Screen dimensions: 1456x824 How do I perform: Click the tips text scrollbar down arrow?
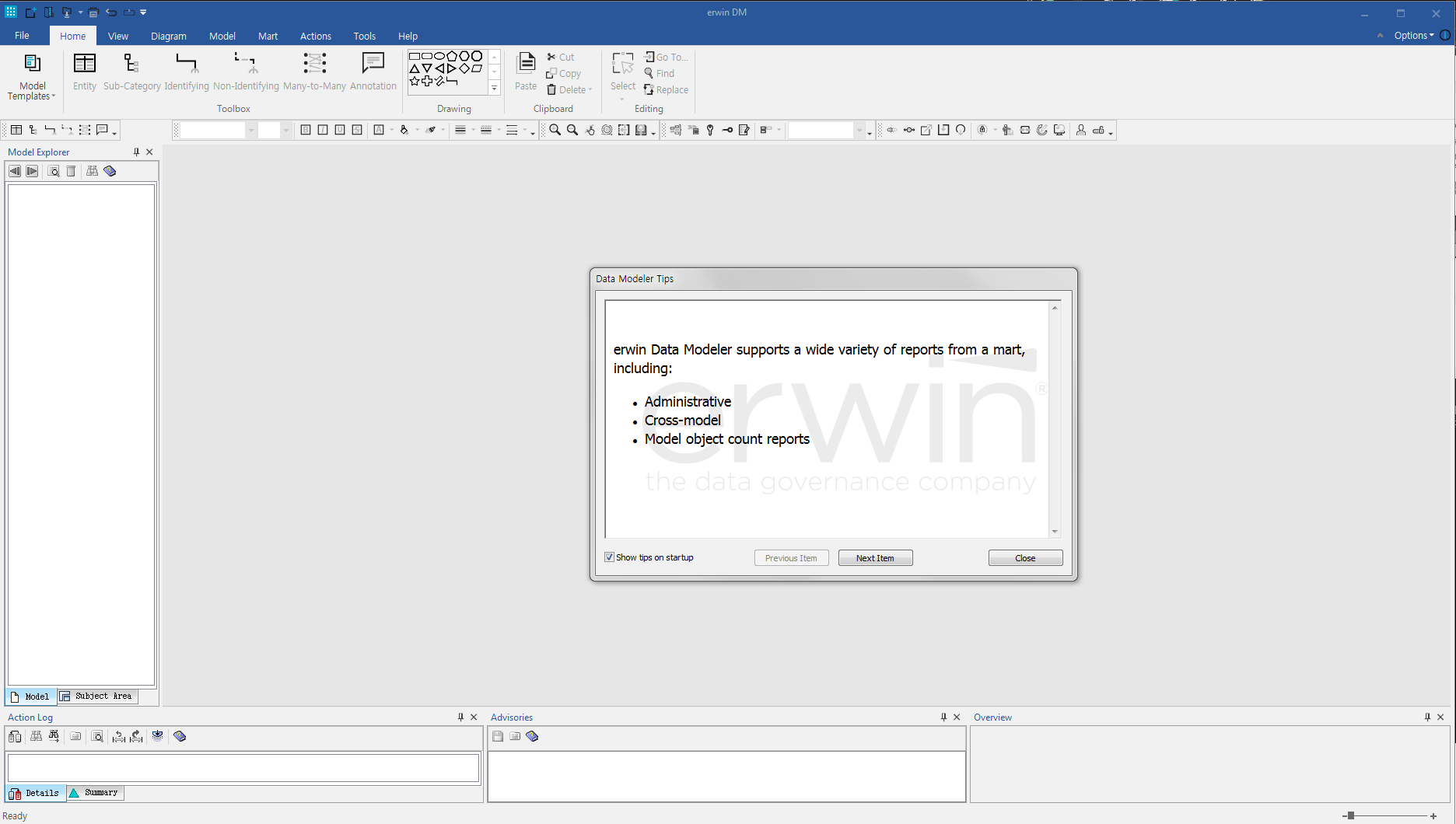1055,532
